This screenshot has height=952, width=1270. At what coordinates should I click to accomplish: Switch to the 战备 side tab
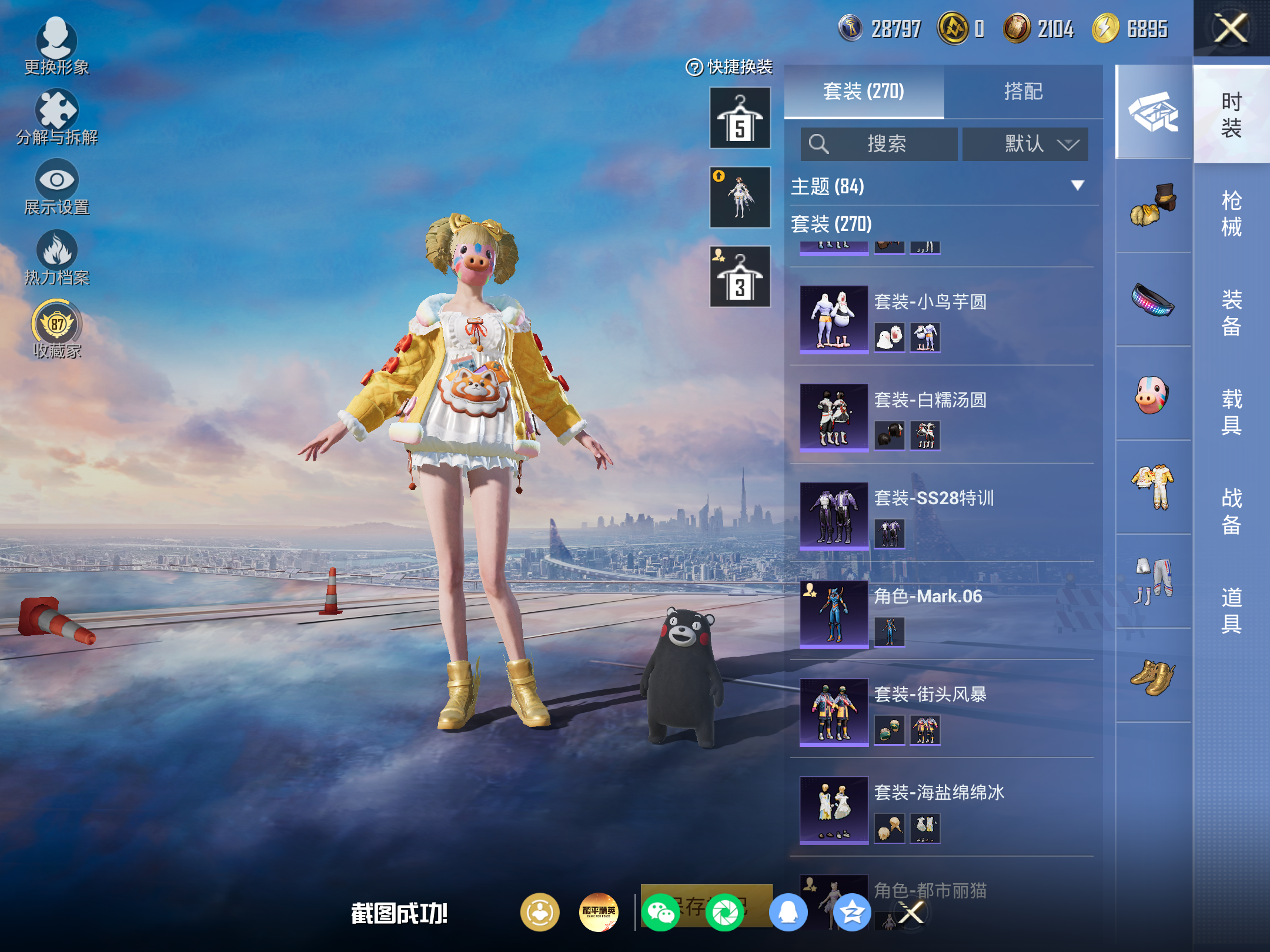click(x=1231, y=511)
